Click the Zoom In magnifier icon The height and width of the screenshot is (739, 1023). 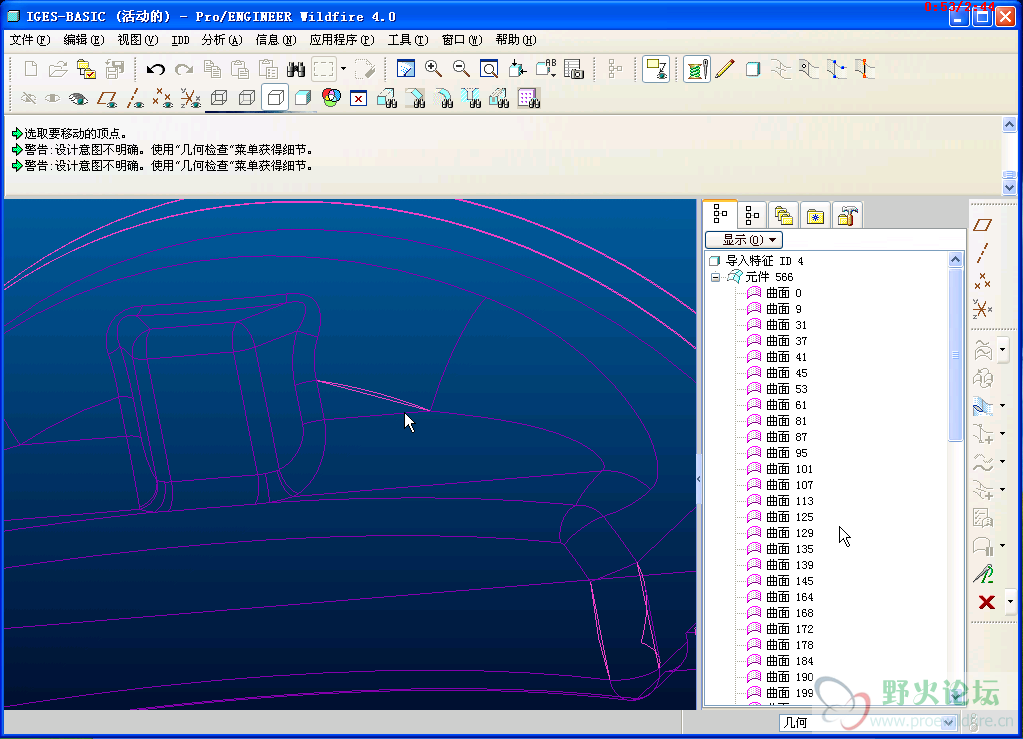(433, 69)
